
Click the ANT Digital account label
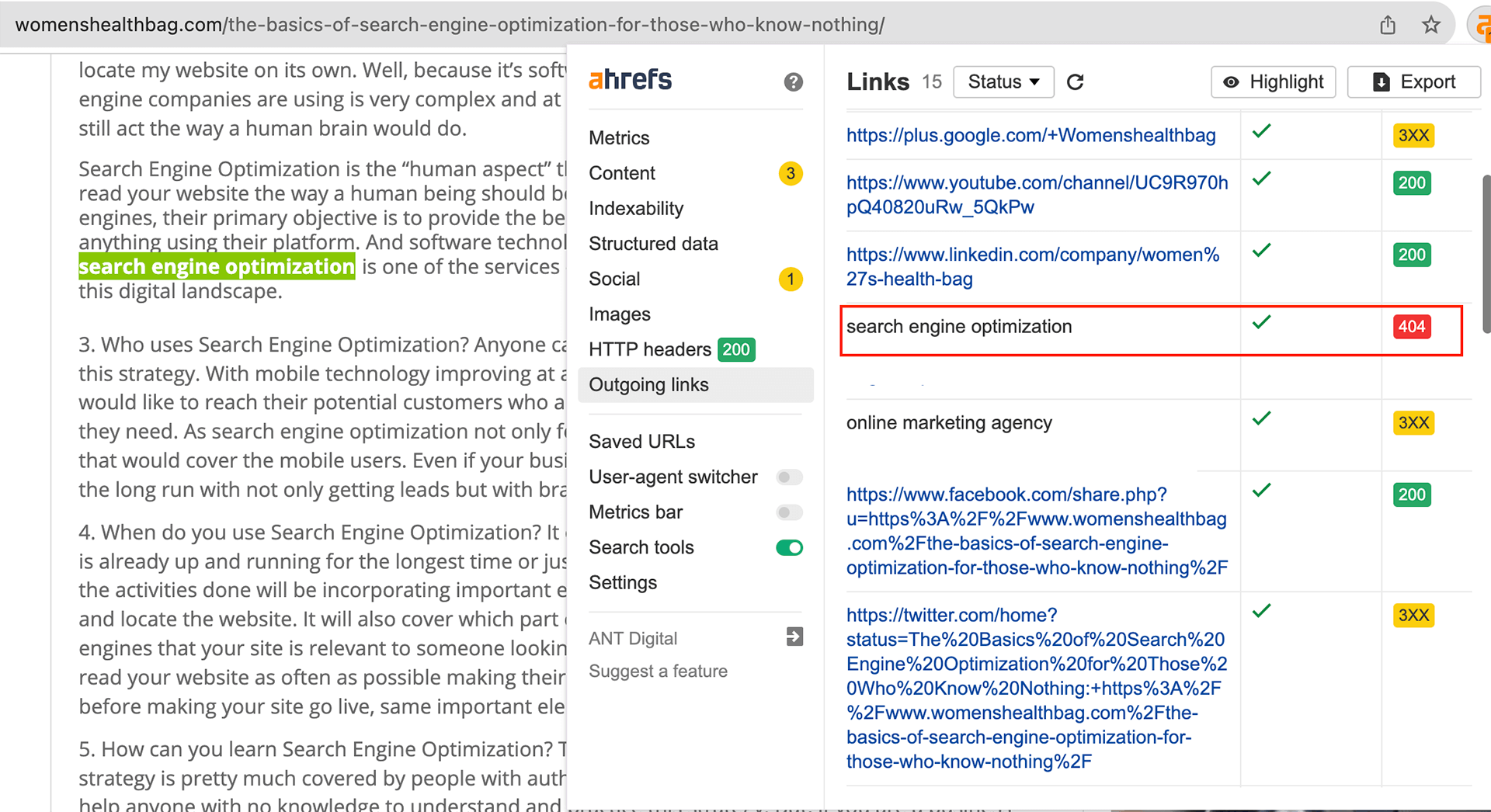pyautogui.click(x=633, y=638)
